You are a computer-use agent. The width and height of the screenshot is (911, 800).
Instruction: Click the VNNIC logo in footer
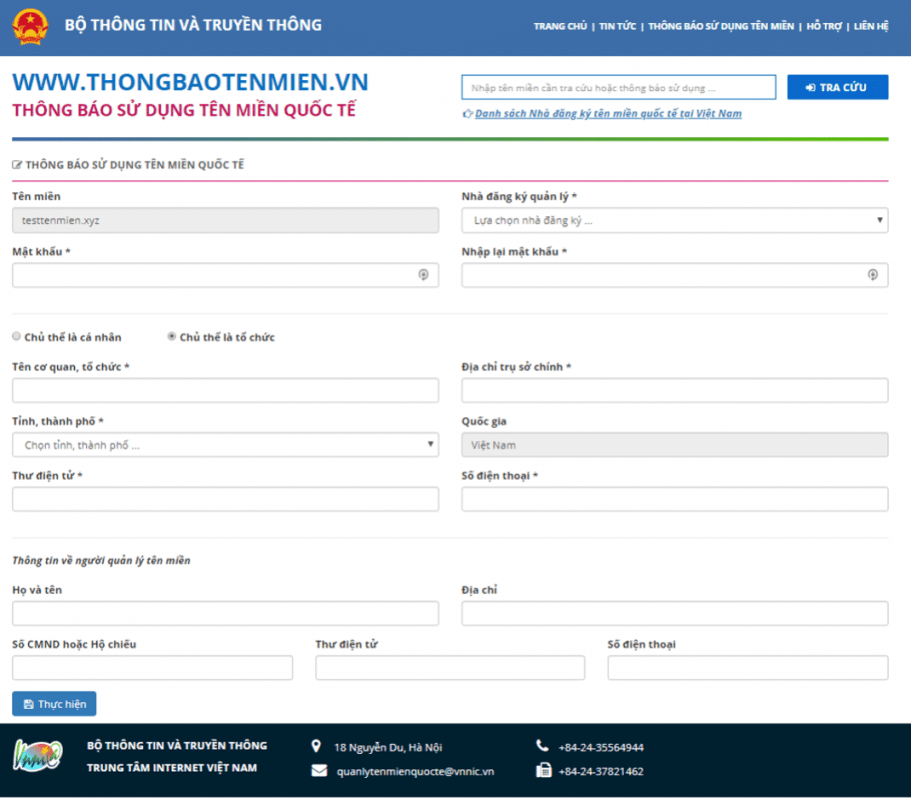pos(38,755)
